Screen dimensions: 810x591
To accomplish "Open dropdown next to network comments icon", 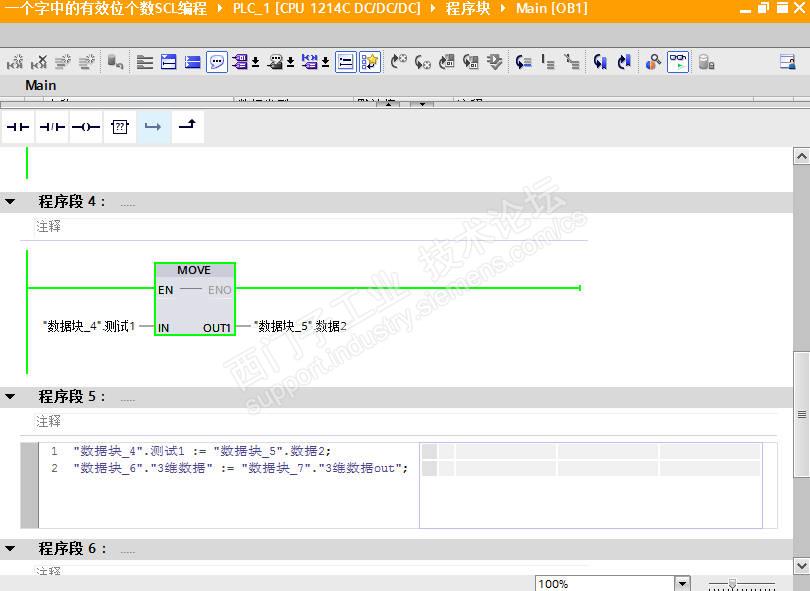I will (290, 63).
